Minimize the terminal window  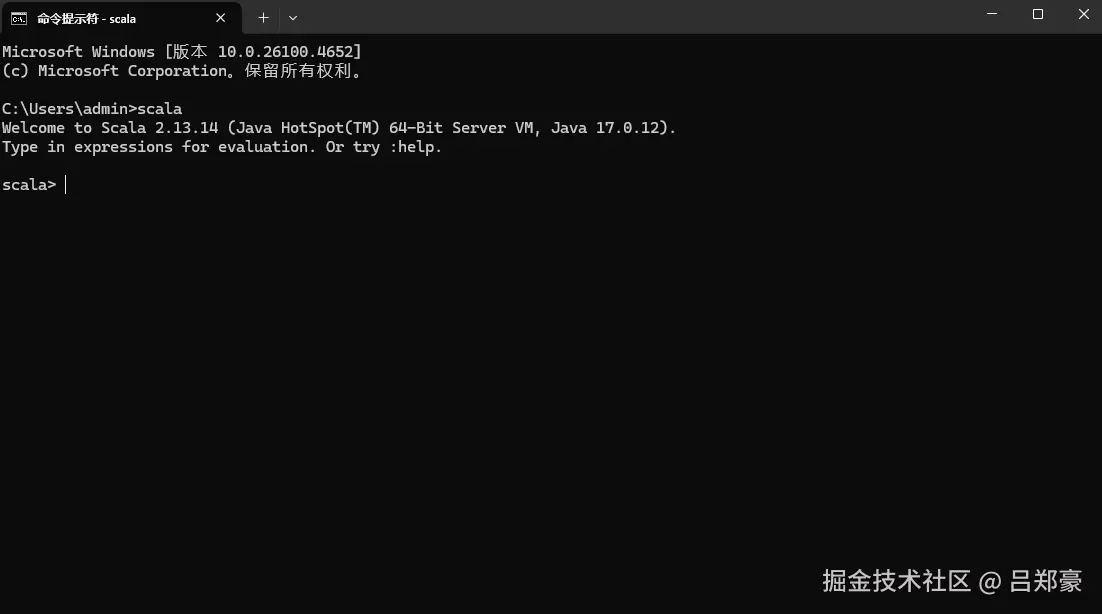click(990, 15)
